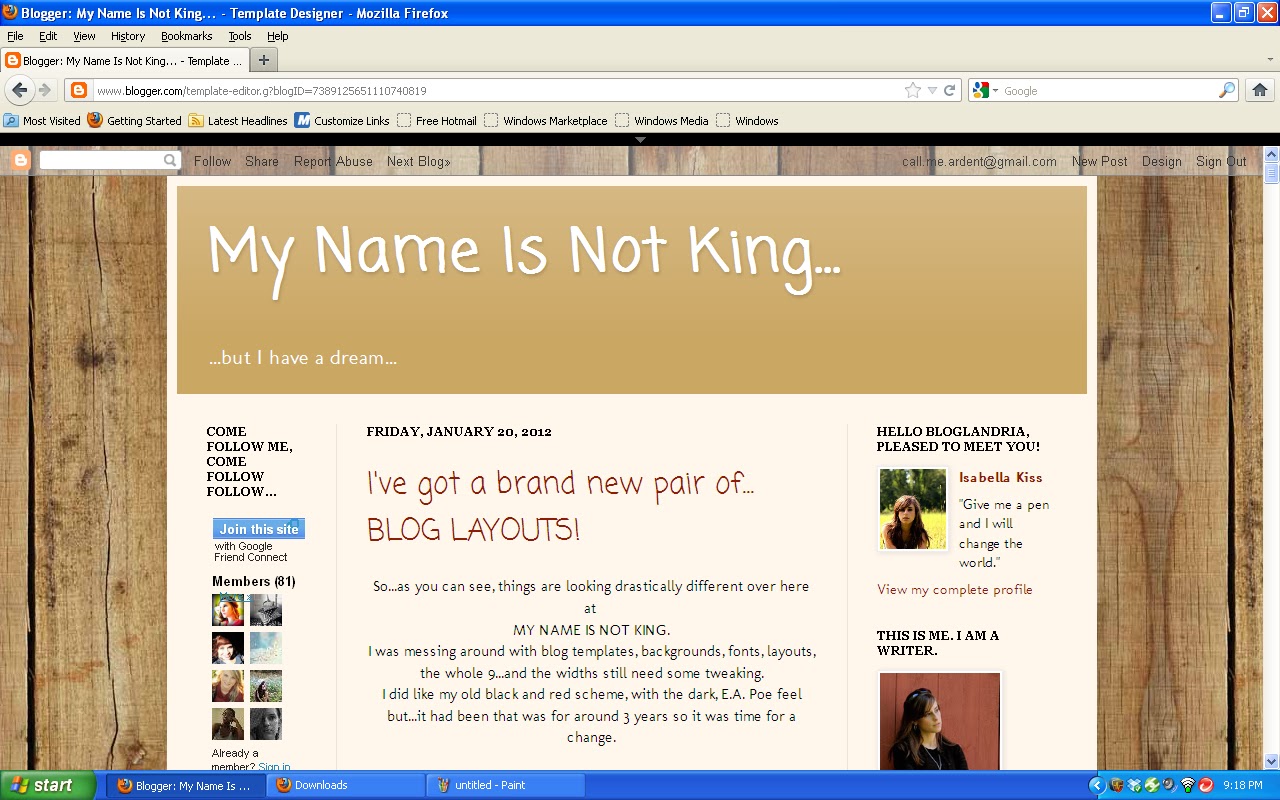1280x800 pixels.
Task: Click the orange Blogger logo in navbar
Action: tap(21, 160)
